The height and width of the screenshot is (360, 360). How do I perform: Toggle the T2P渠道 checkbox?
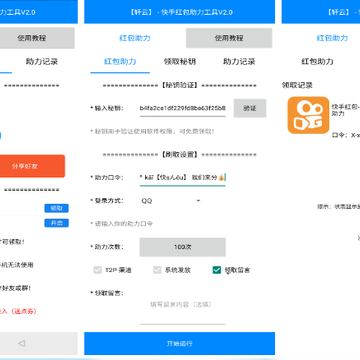coord(97,270)
